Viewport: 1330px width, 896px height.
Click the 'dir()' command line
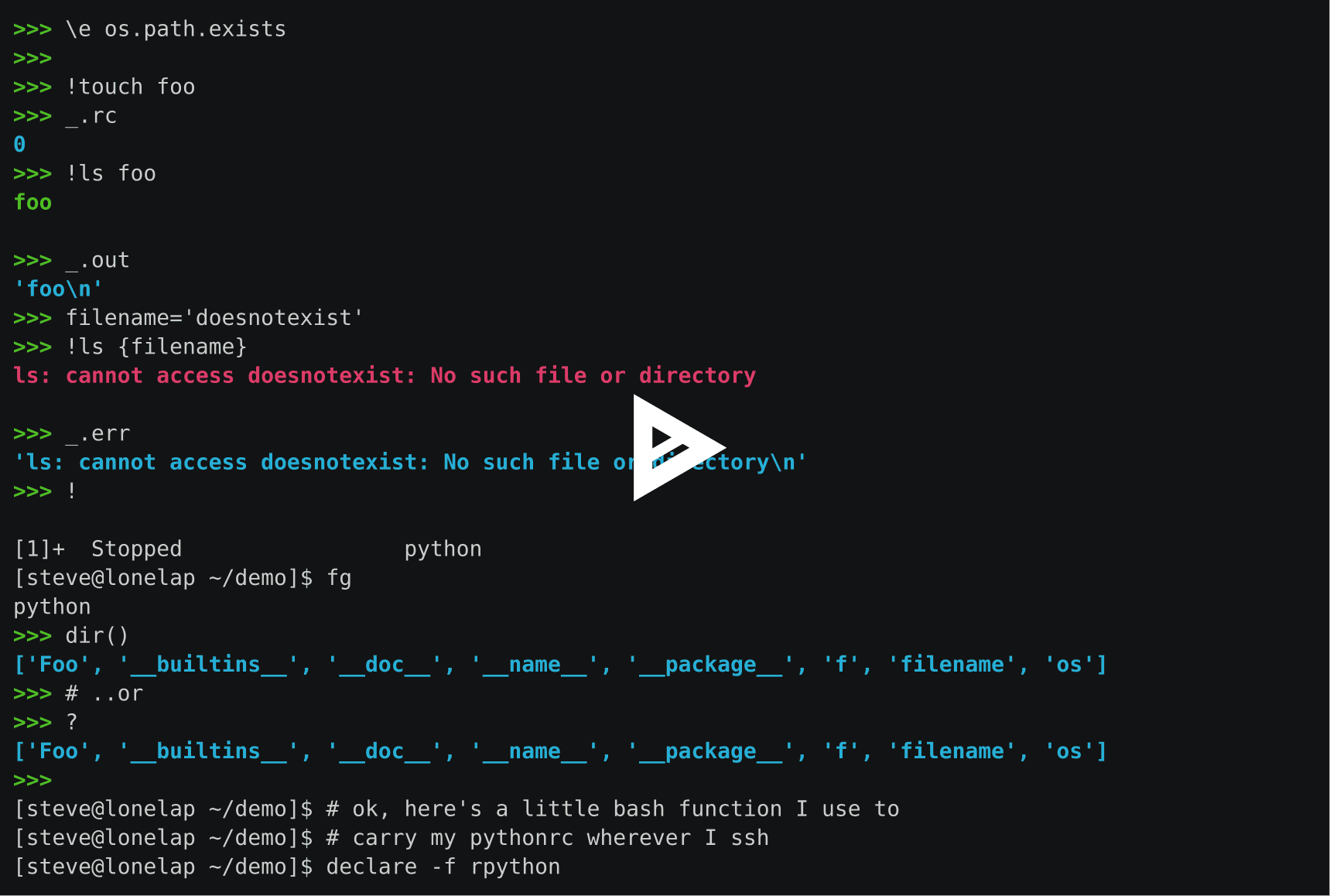[72, 636]
